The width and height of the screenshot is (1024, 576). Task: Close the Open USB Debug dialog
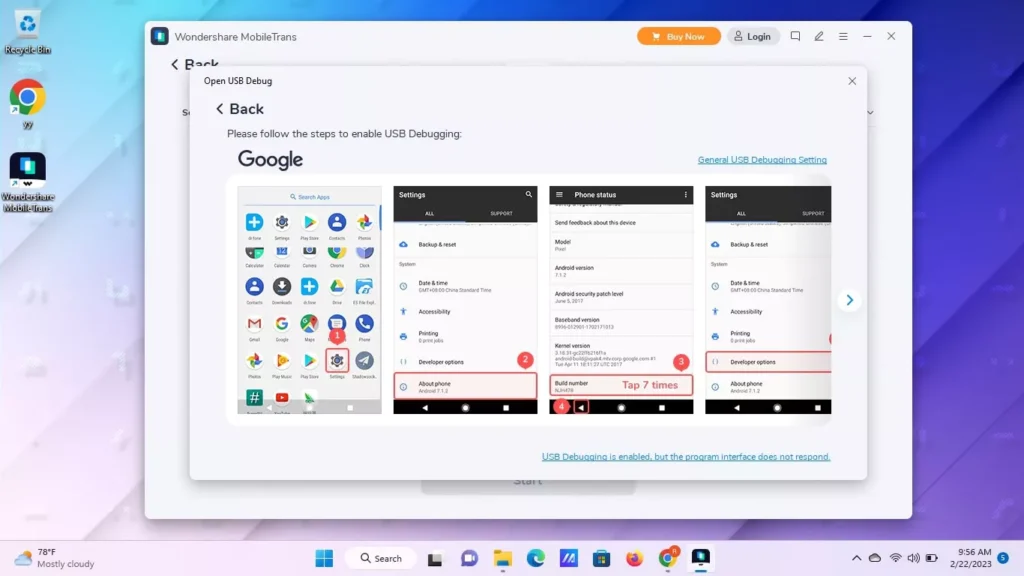(x=852, y=81)
